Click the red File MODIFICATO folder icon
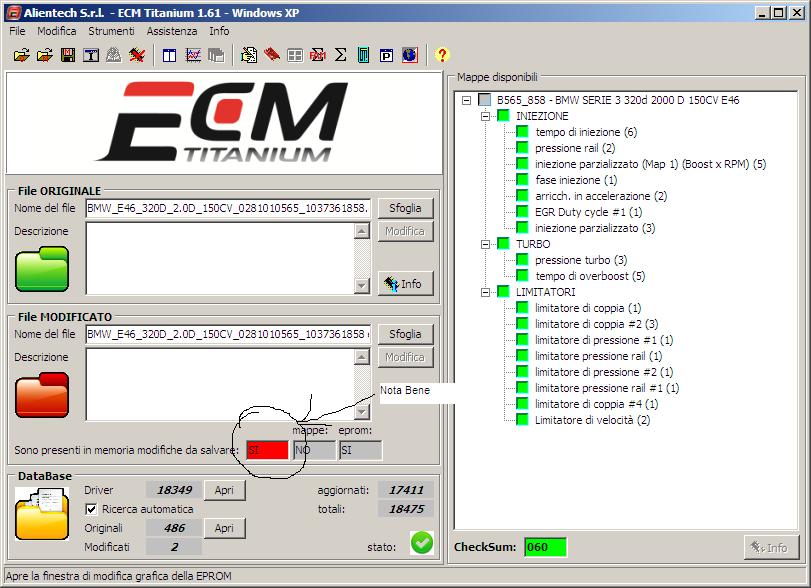This screenshot has height=588, width=811. [42, 395]
